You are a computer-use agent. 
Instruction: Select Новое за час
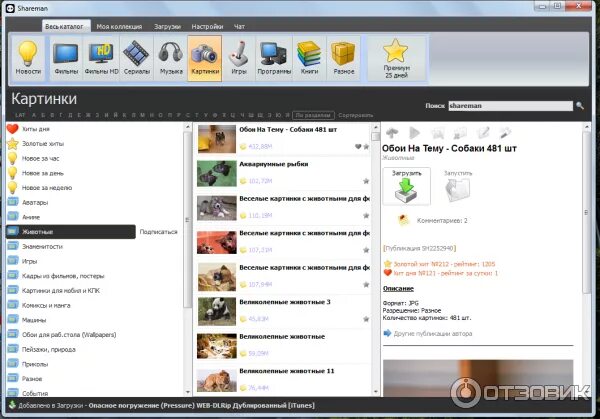(41, 158)
